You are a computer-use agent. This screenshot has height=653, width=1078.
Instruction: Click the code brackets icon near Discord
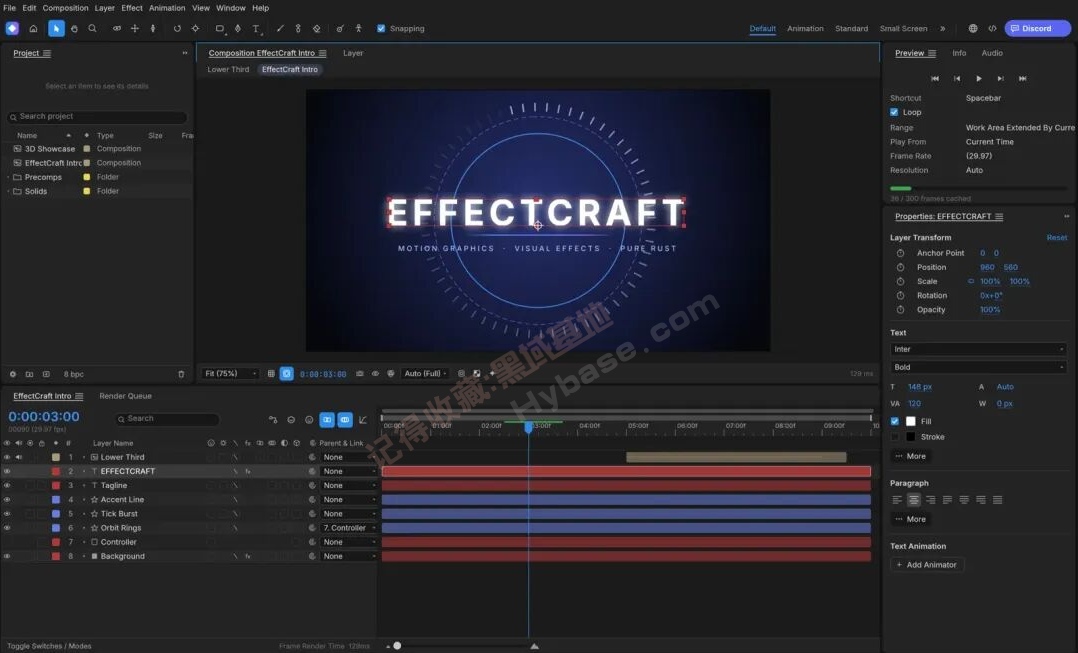coord(992,29)
